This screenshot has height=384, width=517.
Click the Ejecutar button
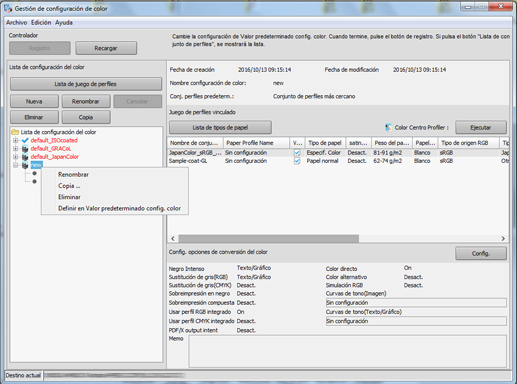pos(481,127)
